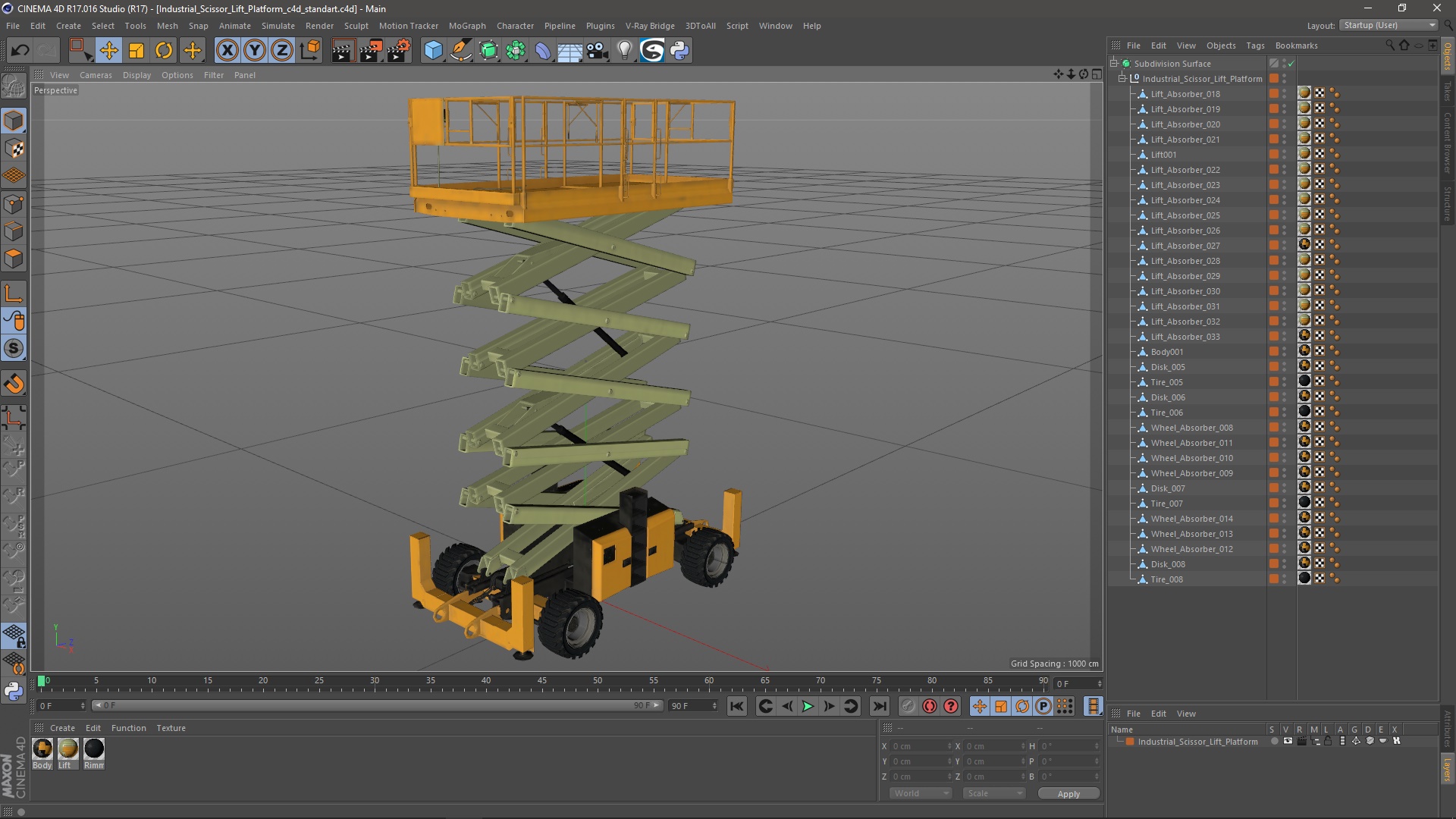Open the World coordinate system dropdown

[921, 793]
